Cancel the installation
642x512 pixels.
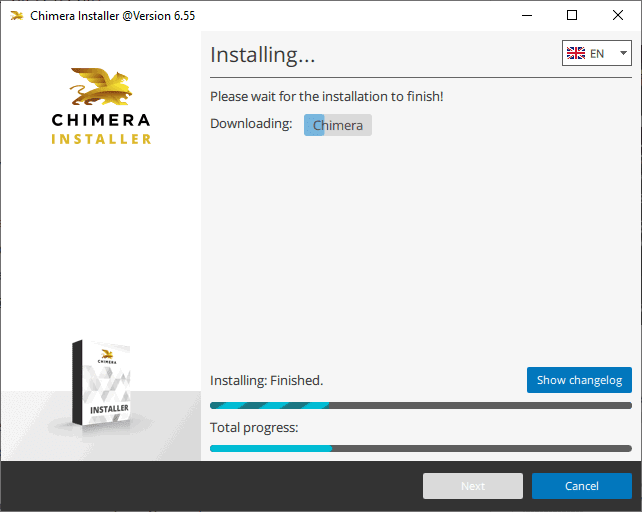pos(581,486)
